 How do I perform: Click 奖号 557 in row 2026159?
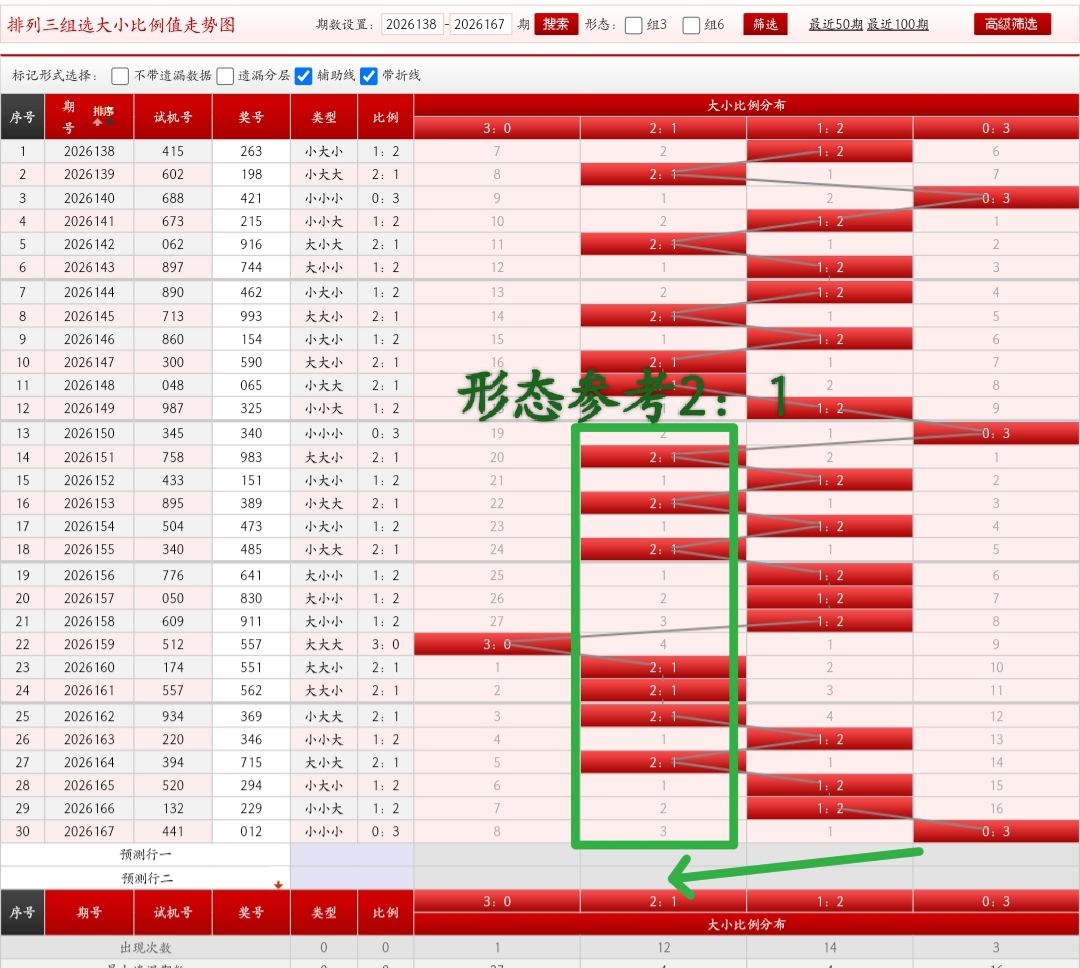click(251, 645)
